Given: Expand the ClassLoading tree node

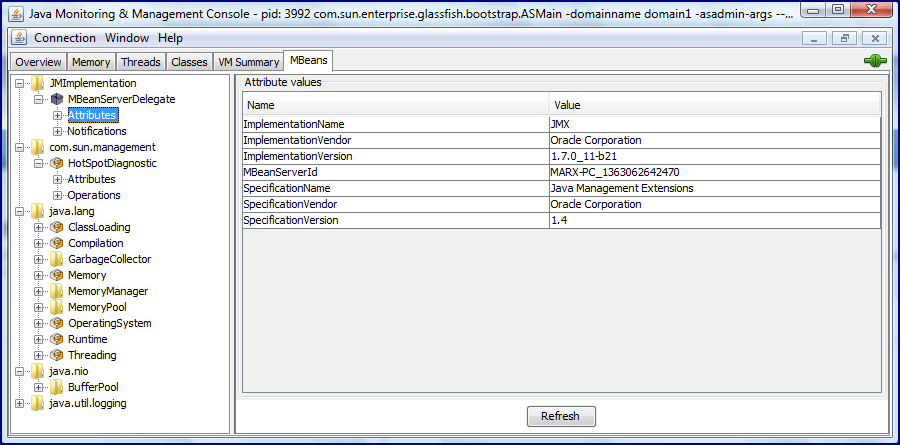Looking at the screenshot, I should pos(38,227).
